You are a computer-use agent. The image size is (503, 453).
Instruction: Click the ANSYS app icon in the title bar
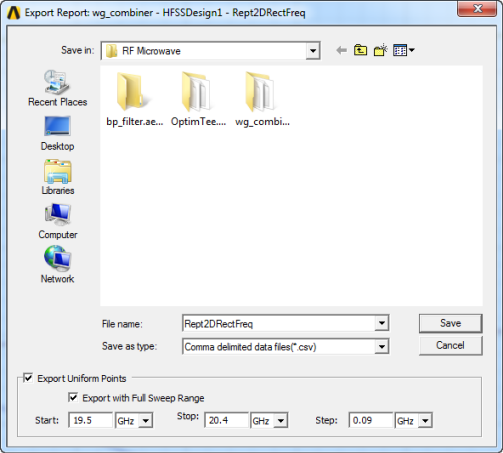[14, 13]
